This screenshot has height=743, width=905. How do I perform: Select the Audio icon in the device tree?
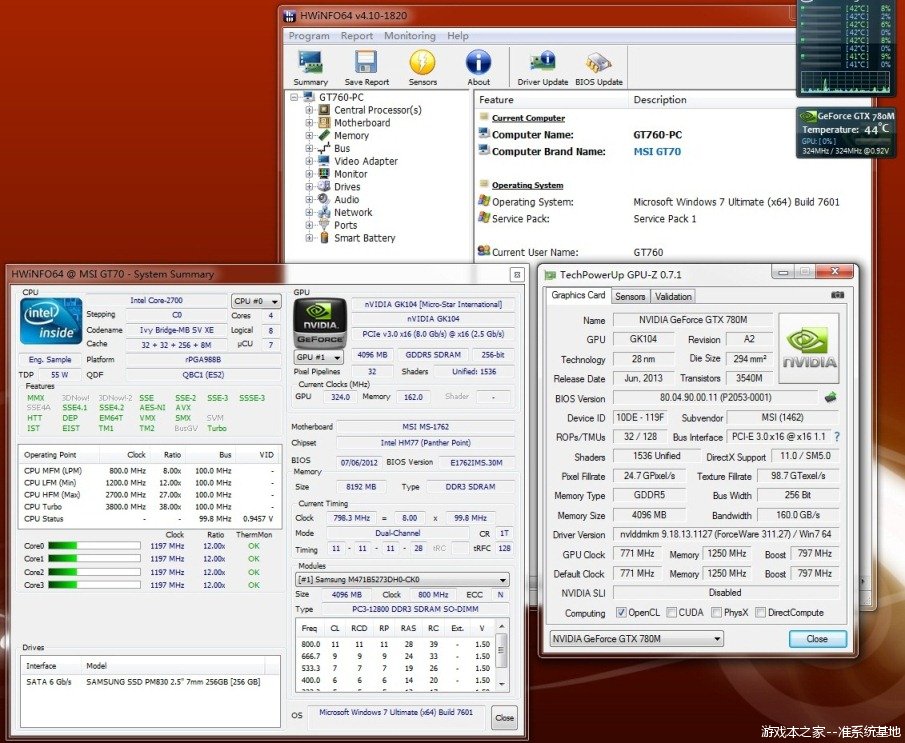tap(324, 199)
